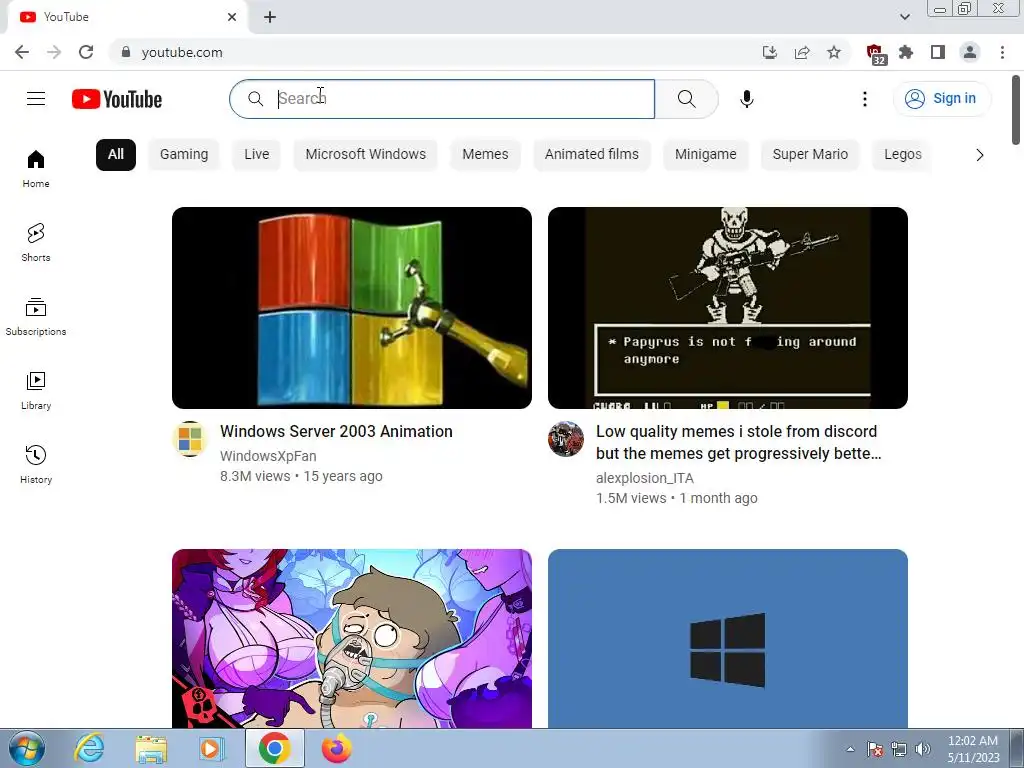Select the Animated films filter chip
1024x768 pixels.
[592, 155]
